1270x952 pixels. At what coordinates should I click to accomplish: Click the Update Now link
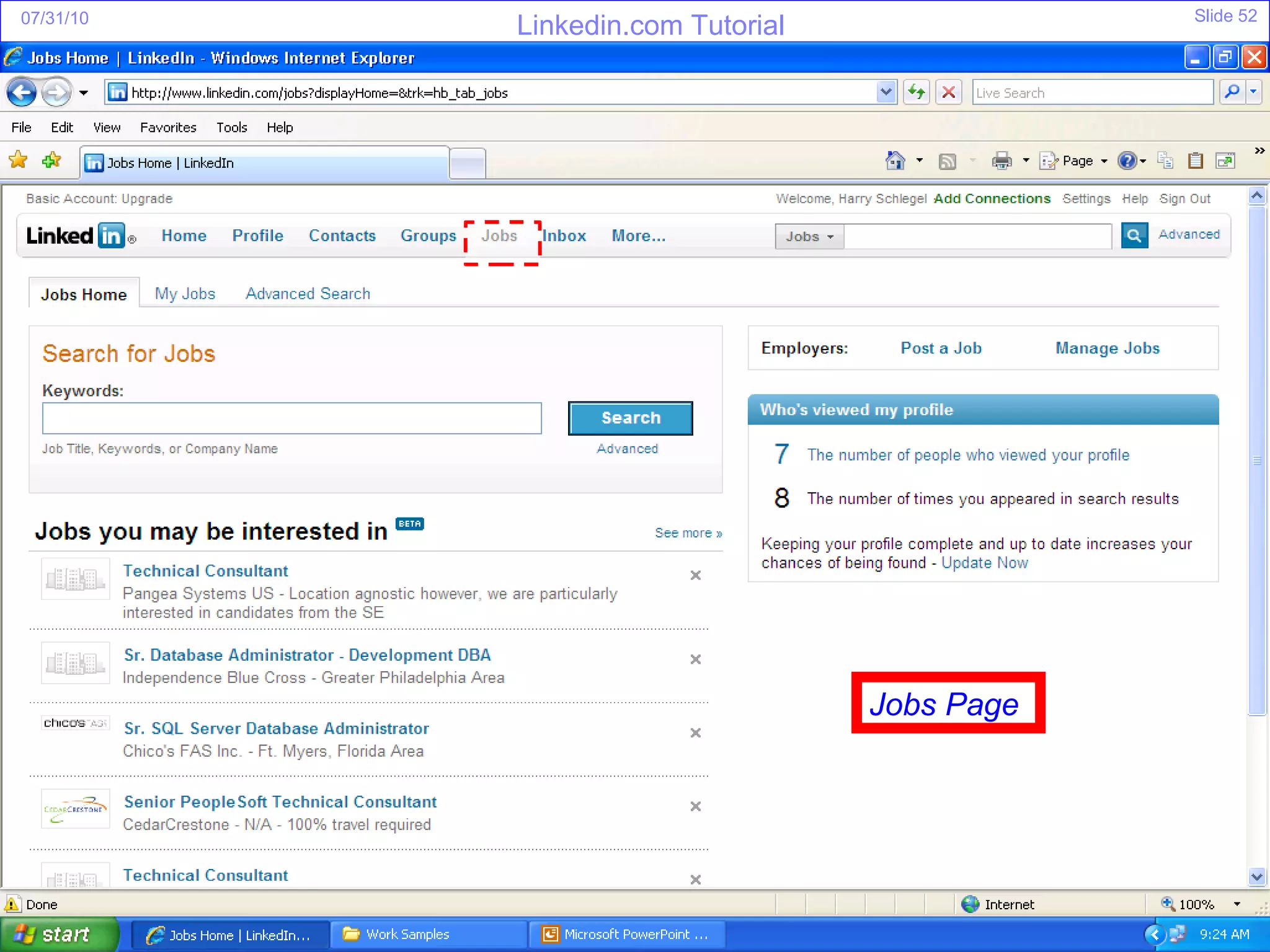click(x=985, y=563)
